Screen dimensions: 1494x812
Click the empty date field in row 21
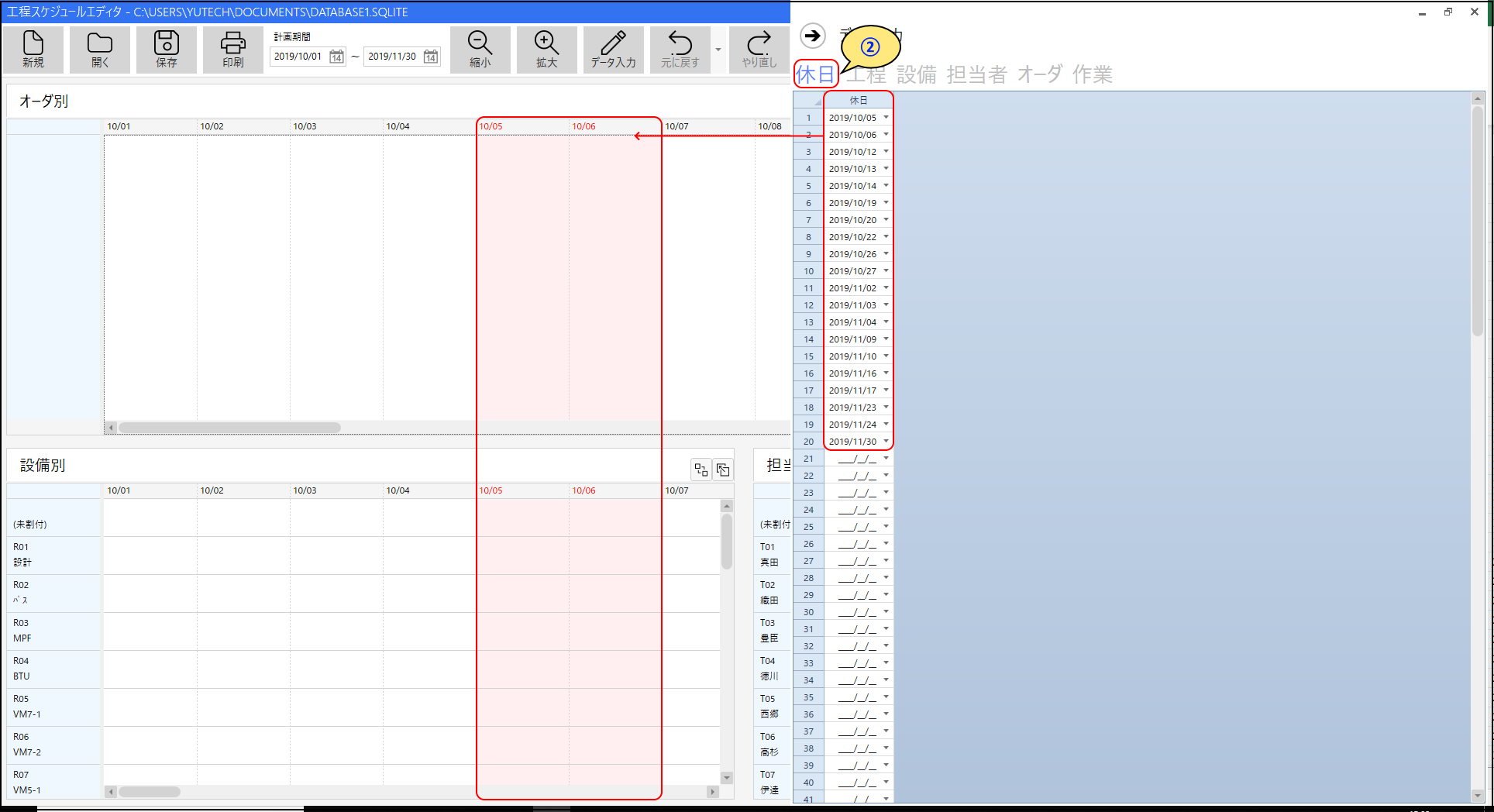[x=856, y=459]
